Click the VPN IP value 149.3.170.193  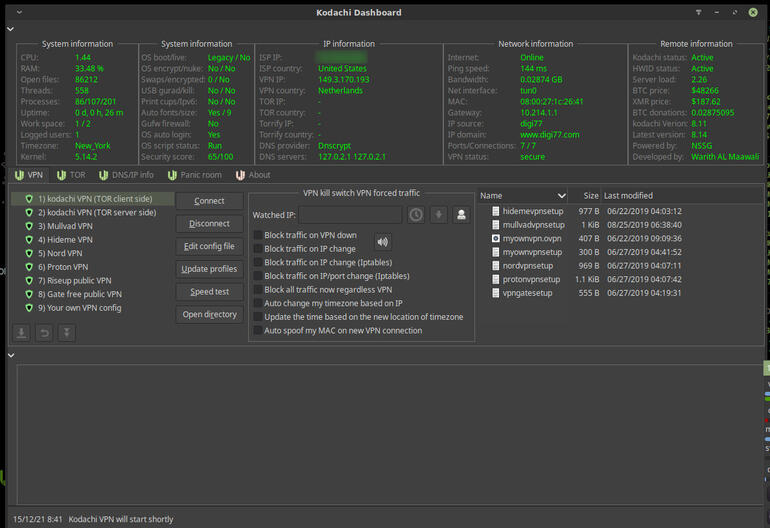[x=343, y=80]
